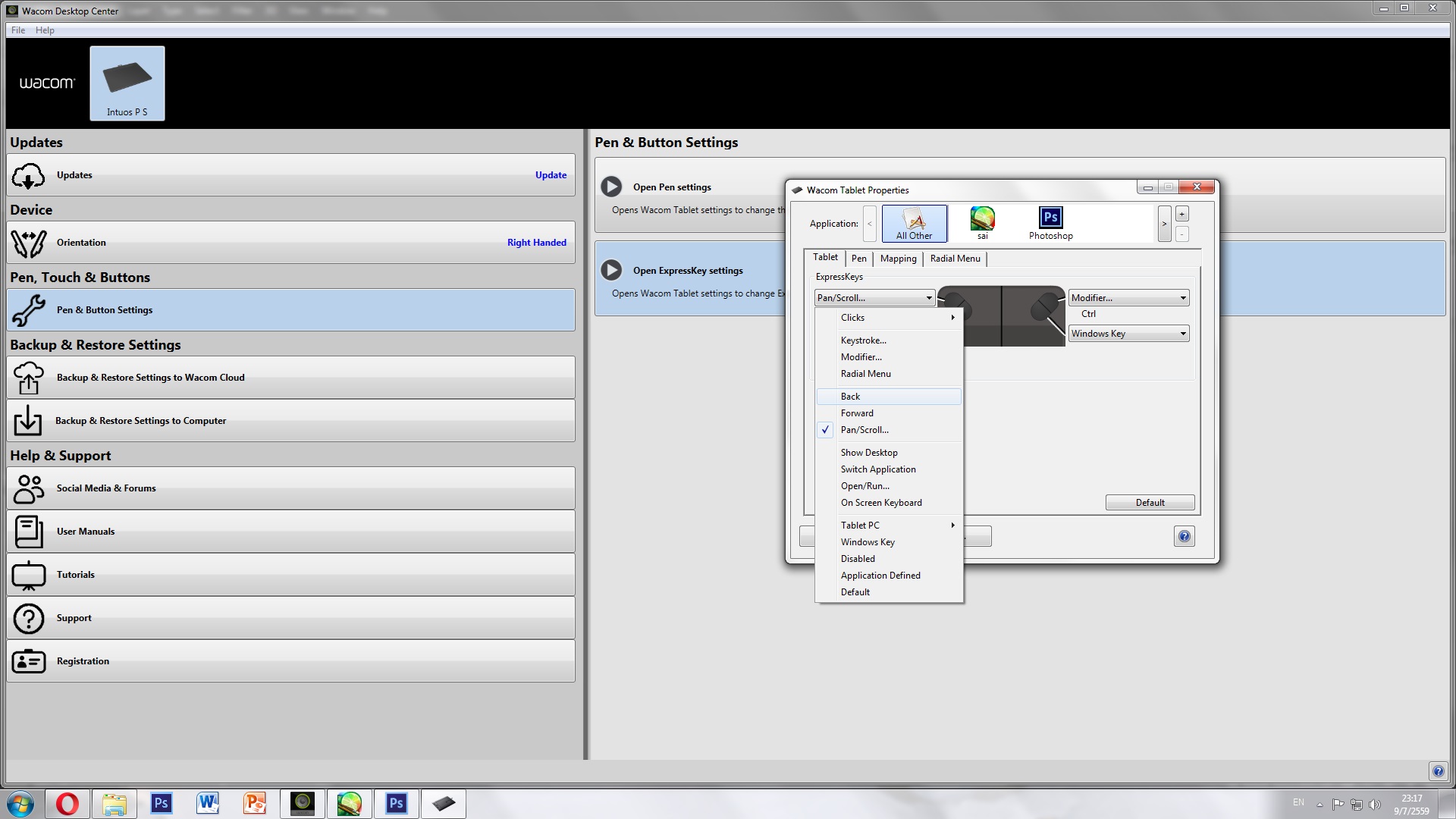Open the Help menu
Viewport: 1456px width, 819px height.
[45, 30]
